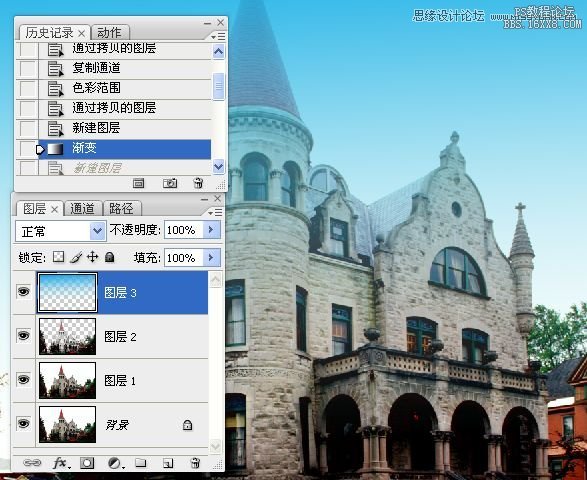Create new document from current state in History panel
The image size is (587, 480).
point(139,183)
